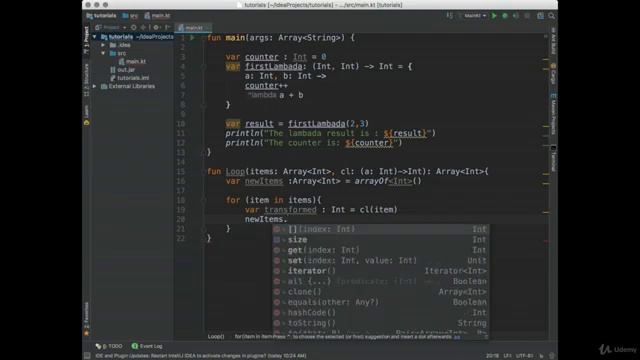Click the completion hint link at popup bottom
Viewport: 640px width, 360px height.
457,337
